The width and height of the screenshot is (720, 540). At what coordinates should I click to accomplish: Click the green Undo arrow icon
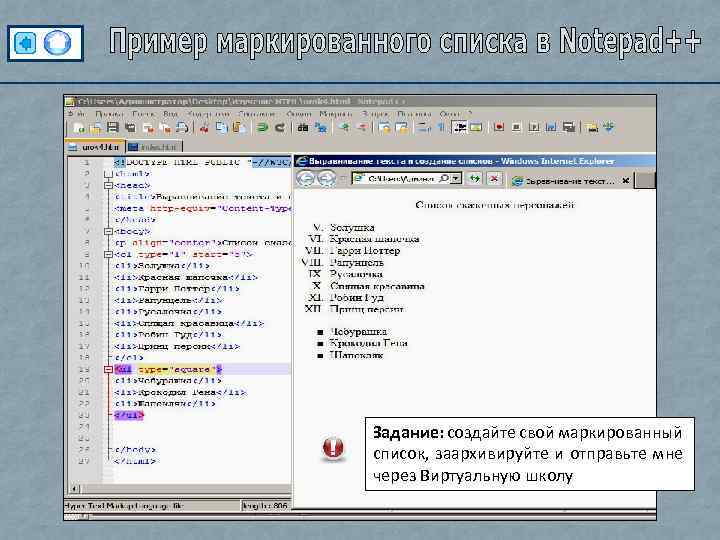(x=263, y=128)
